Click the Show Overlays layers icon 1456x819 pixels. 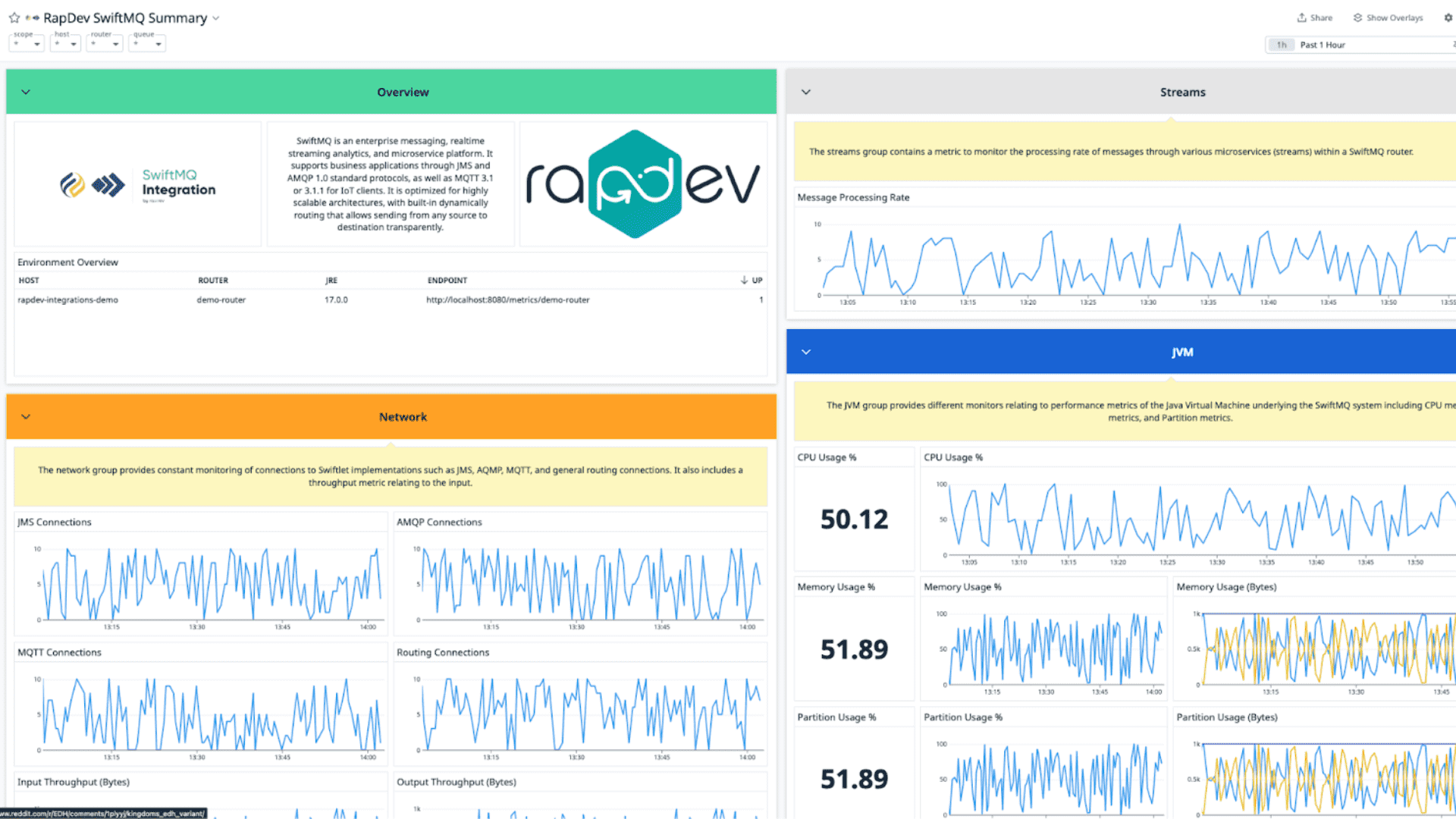[x=1357, y=17]
